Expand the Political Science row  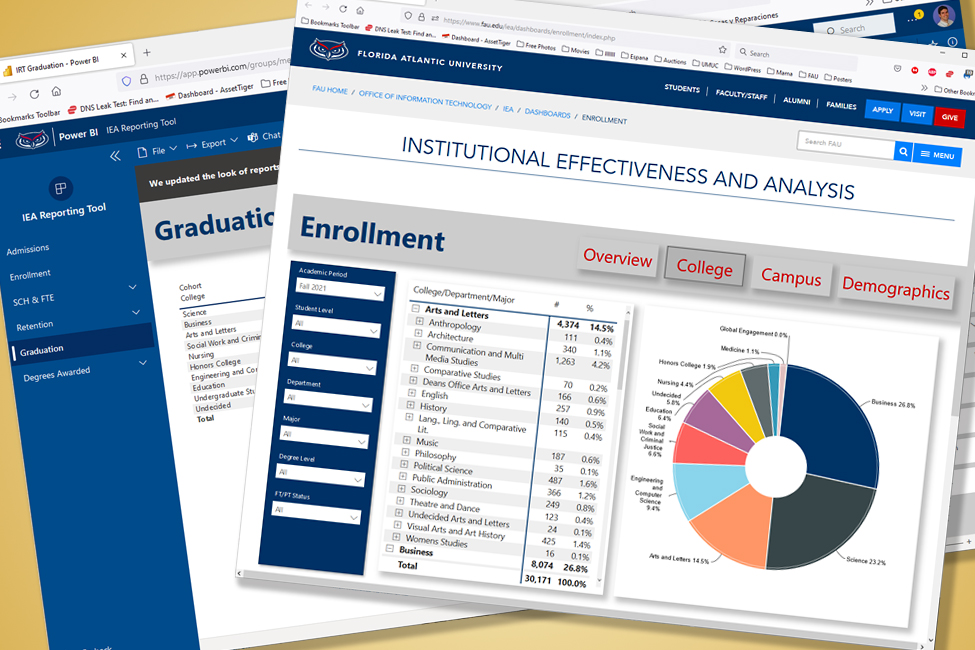pos(404,466)
